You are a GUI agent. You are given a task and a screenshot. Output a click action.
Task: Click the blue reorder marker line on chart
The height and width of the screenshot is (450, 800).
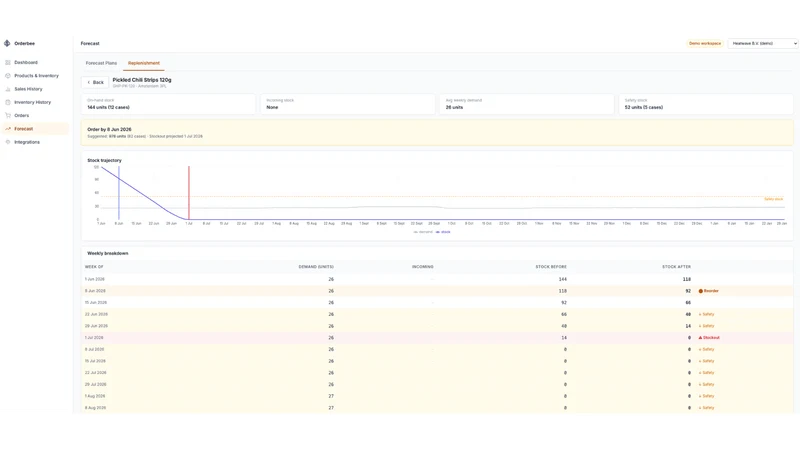[119, 193]
